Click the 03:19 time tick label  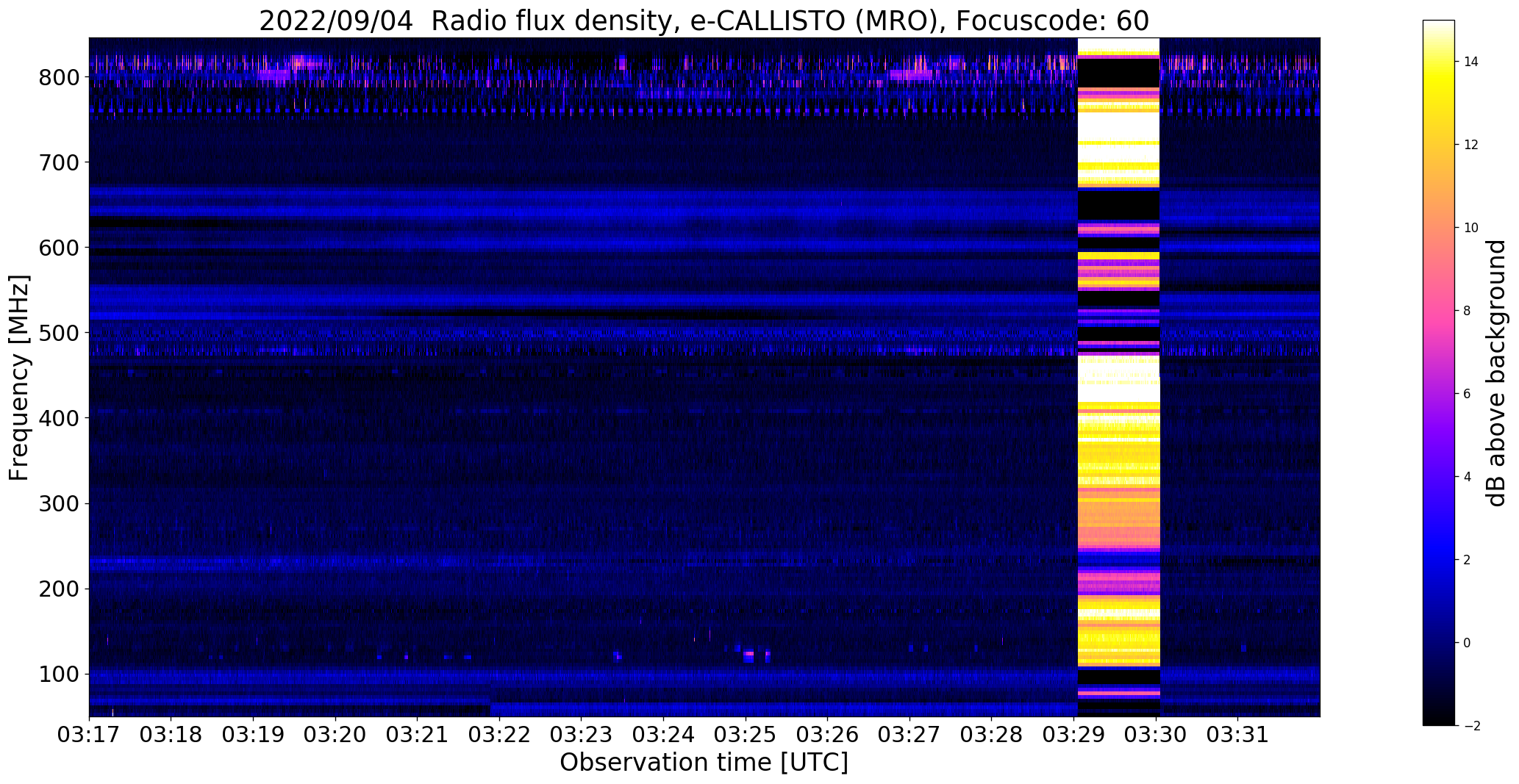tap(254, 735)
